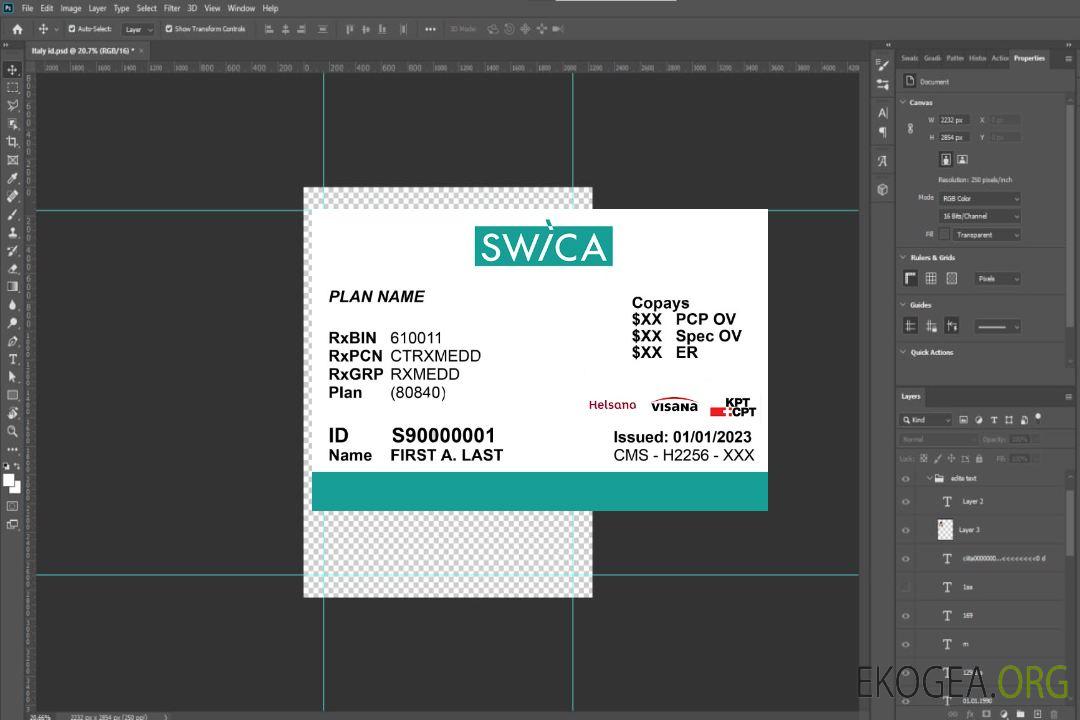Switch to the Swatches tab

(x=909, y=58)
